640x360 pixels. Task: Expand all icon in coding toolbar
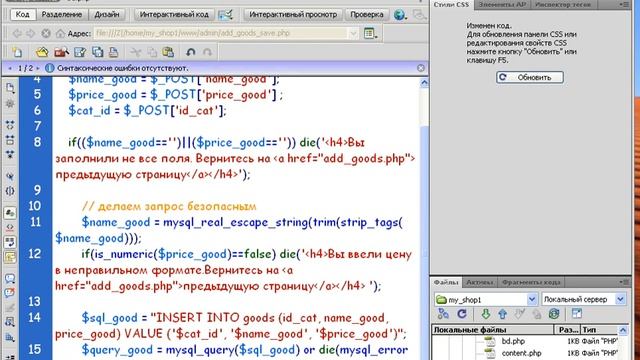(x=10, y=154)
